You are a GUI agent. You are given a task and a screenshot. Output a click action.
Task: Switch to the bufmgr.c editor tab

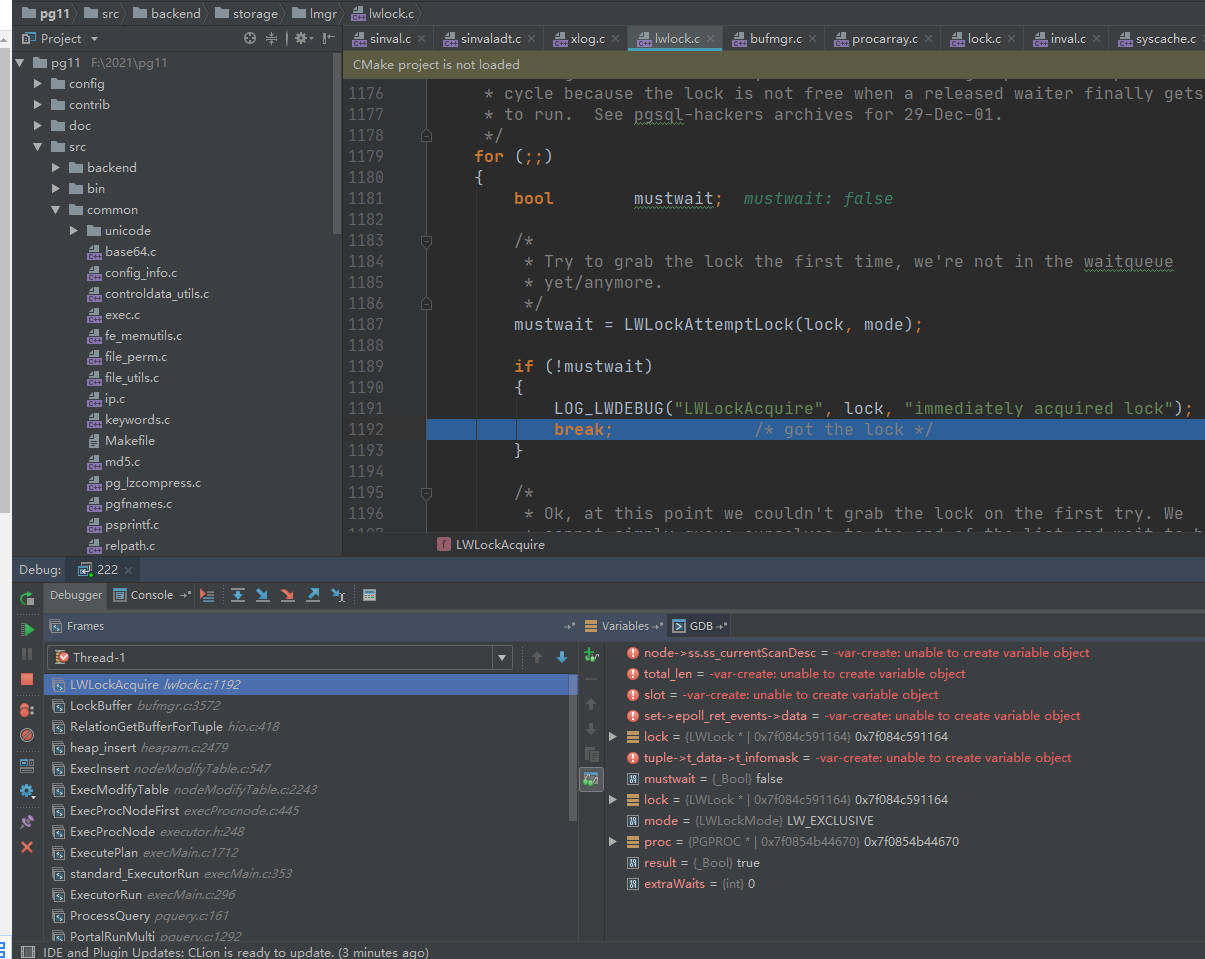click(x=776, y=39)
